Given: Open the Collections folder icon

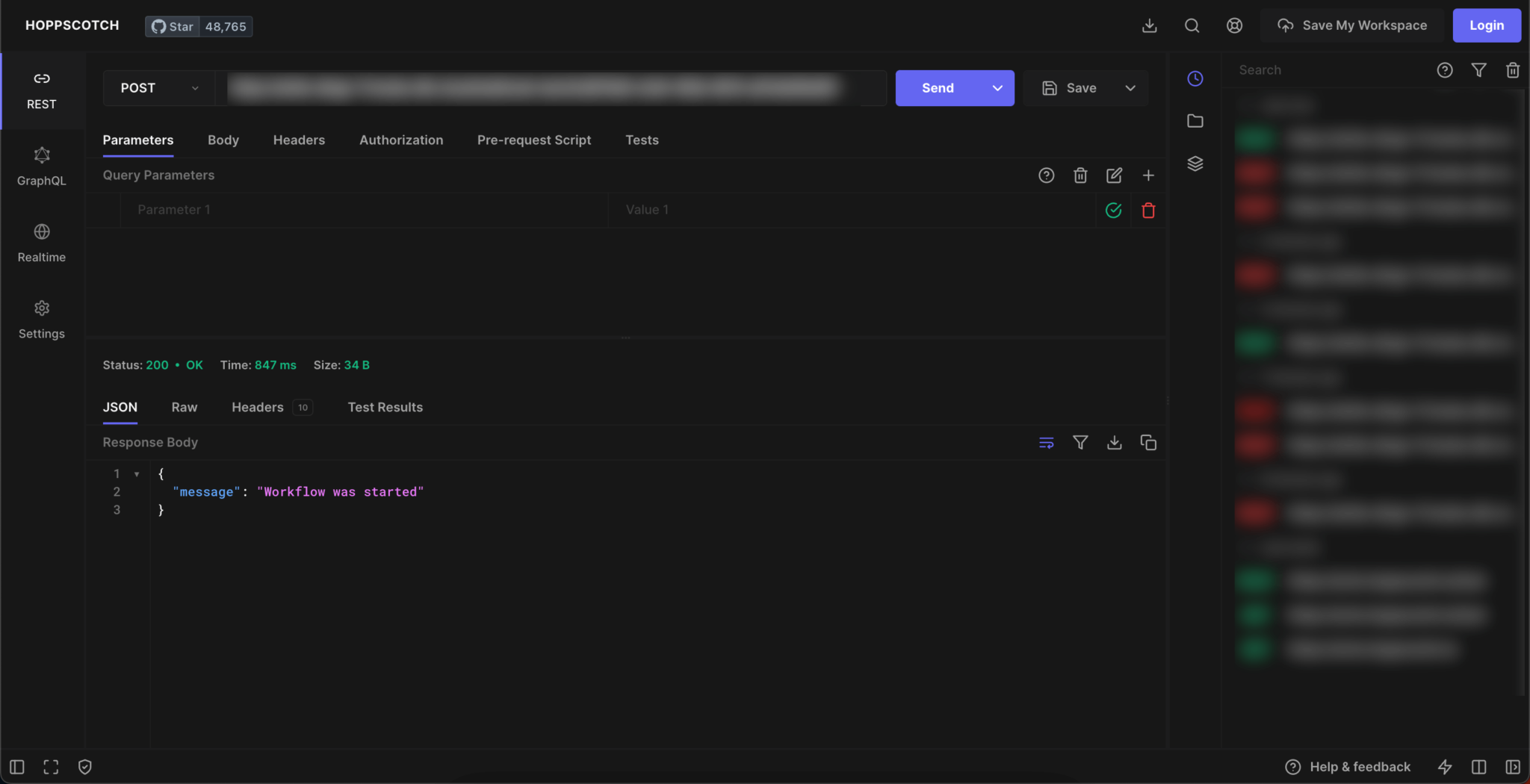Looking at the screenshot, I should 1195,121.
